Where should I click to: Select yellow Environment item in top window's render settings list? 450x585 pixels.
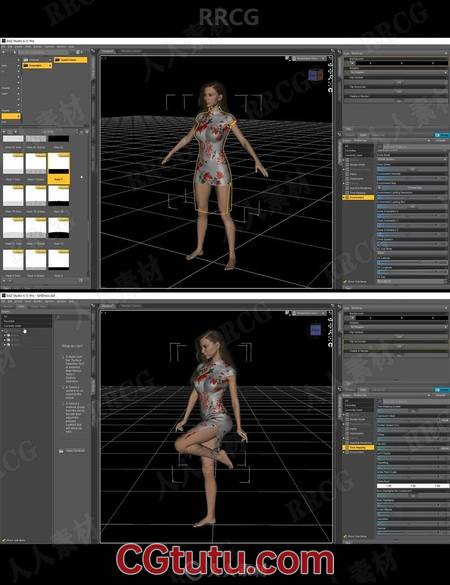(x=358, y=197)
